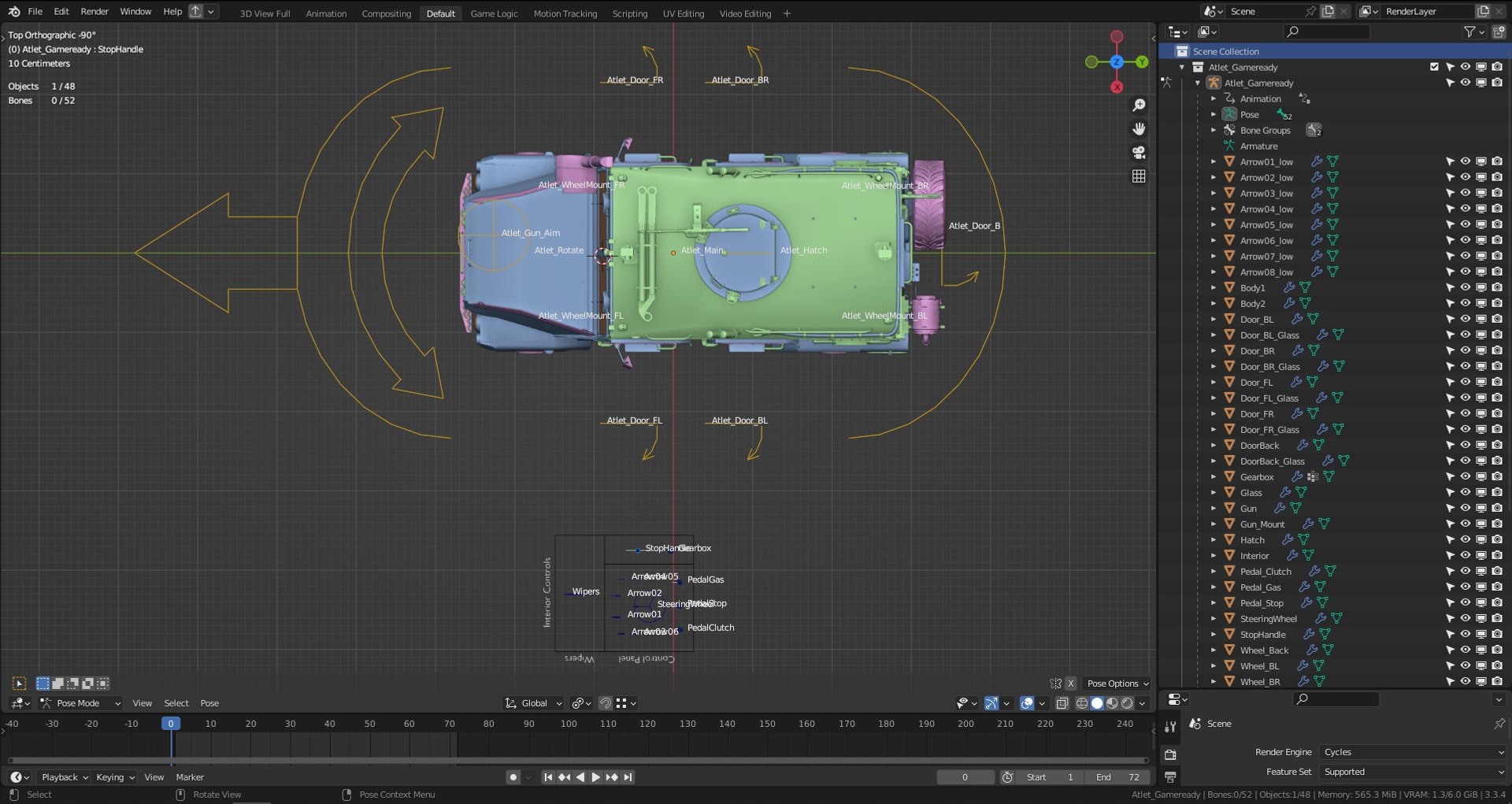Select the pan view hand icon
The image size is (1512, 804).
click(x=1139, y=129)
